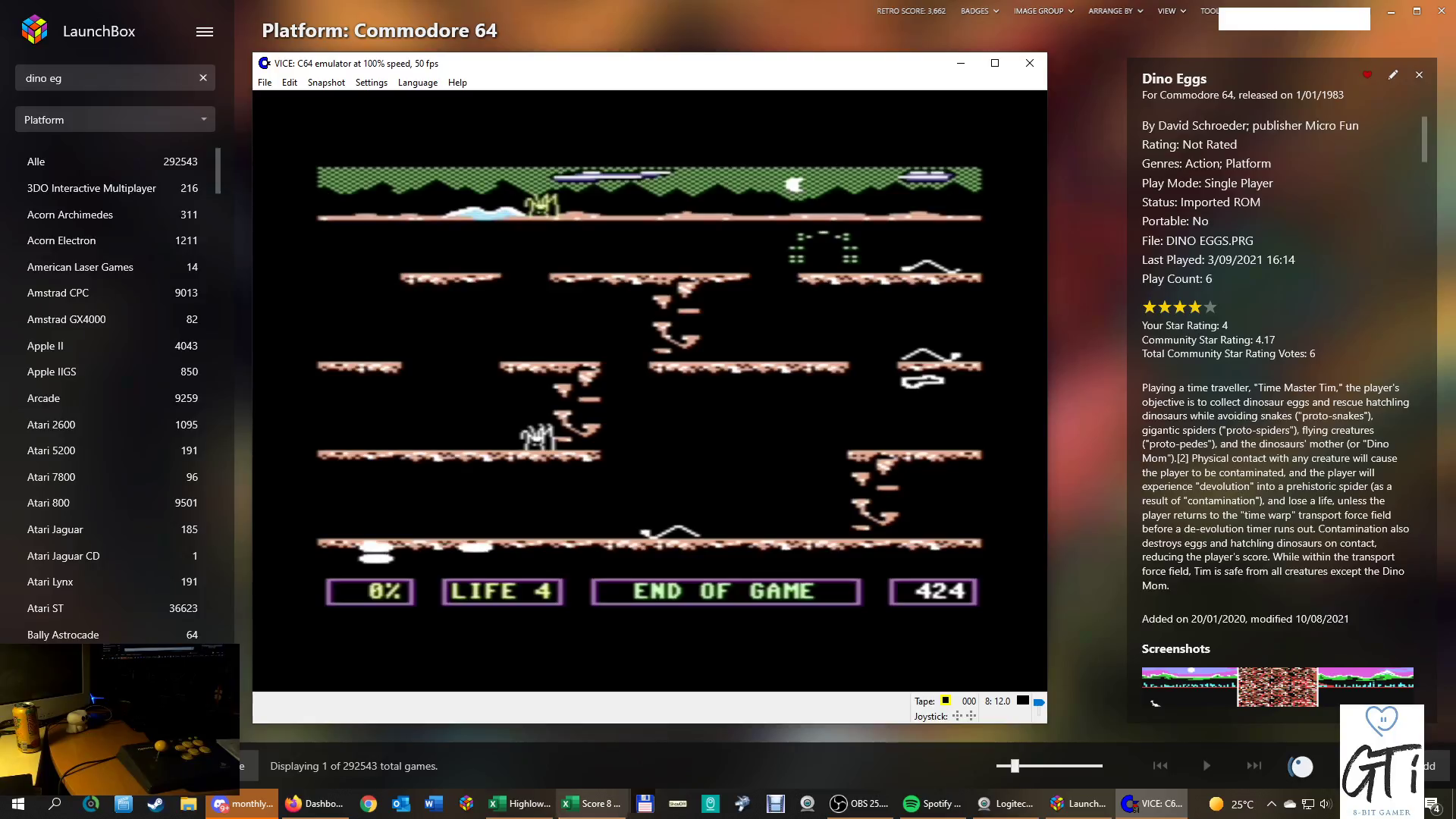The height and width of the screenshot is (819, 1456).
Task: Select the Arcade platform entry
Action: pyautogui.click(x=43, y=398)
